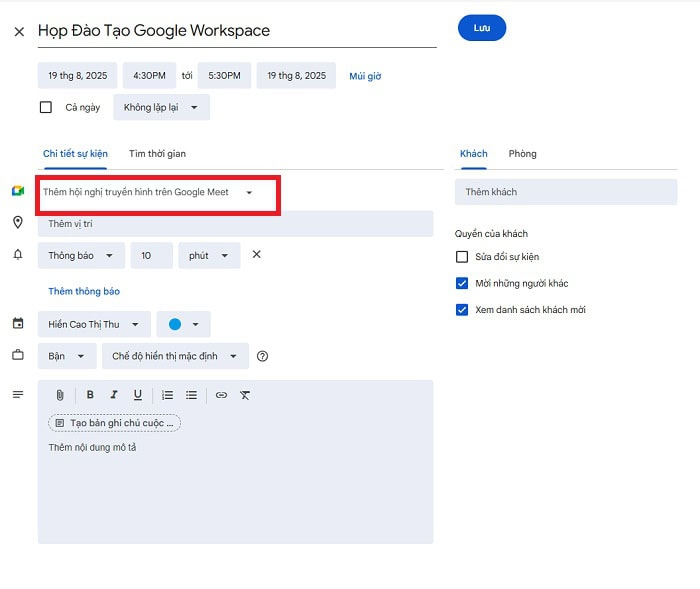Image resolution: width=700 pixels, height=589 pixels.
Task: Apply italic formatting to description
Action: pos(114,395)
